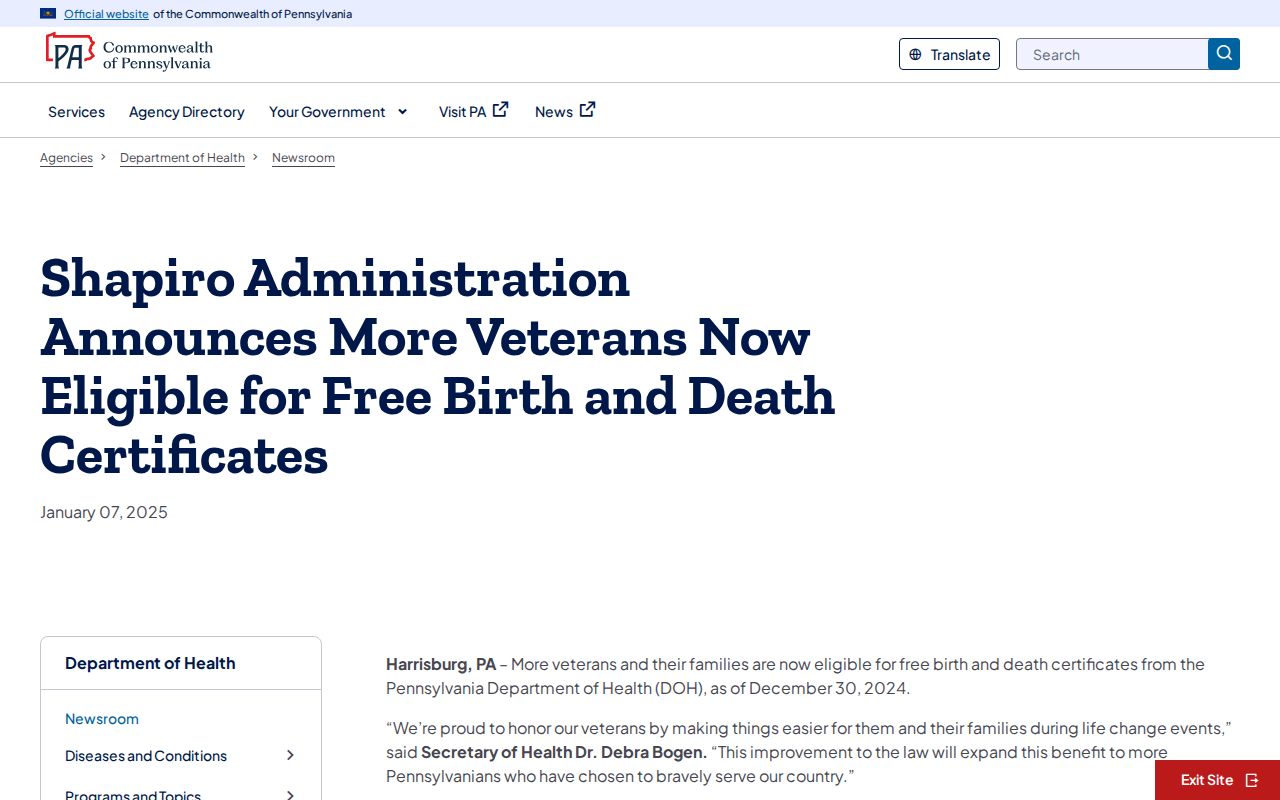Focus the Search input field
Screen dimensions: 1280x800
[1112, 54]
